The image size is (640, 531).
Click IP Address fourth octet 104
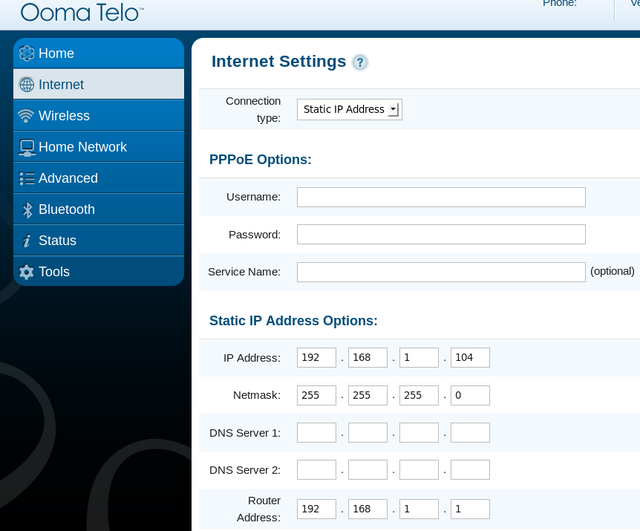[470, 358]
